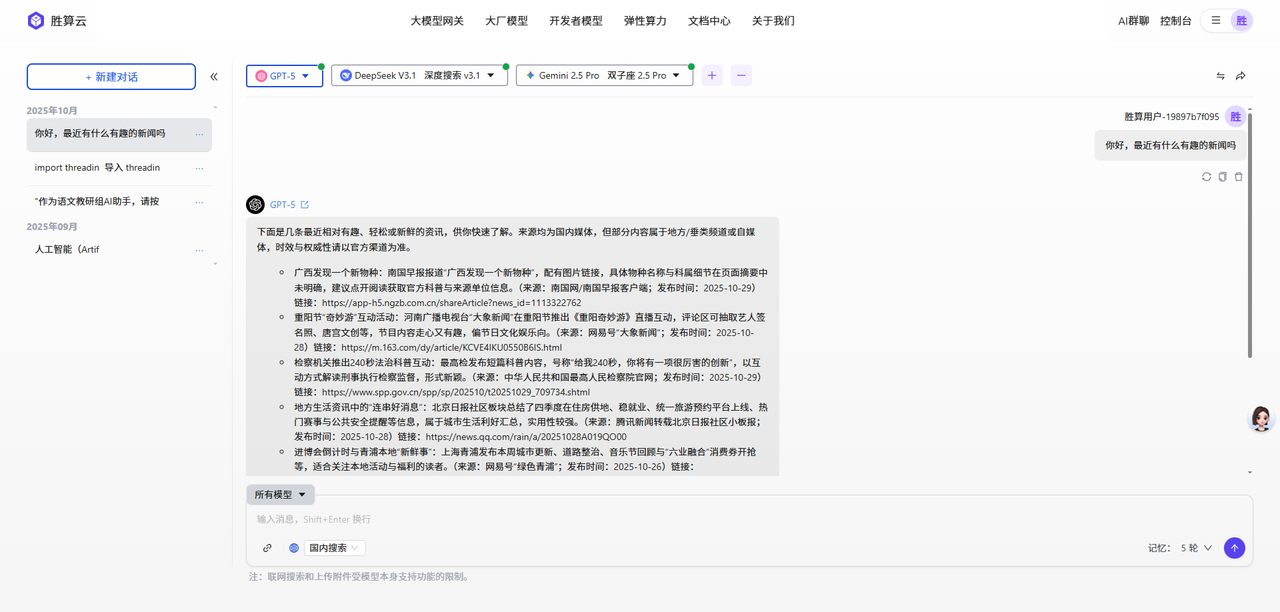
Task: Regenerate the user message via refresh icon
Action: 1207,177
